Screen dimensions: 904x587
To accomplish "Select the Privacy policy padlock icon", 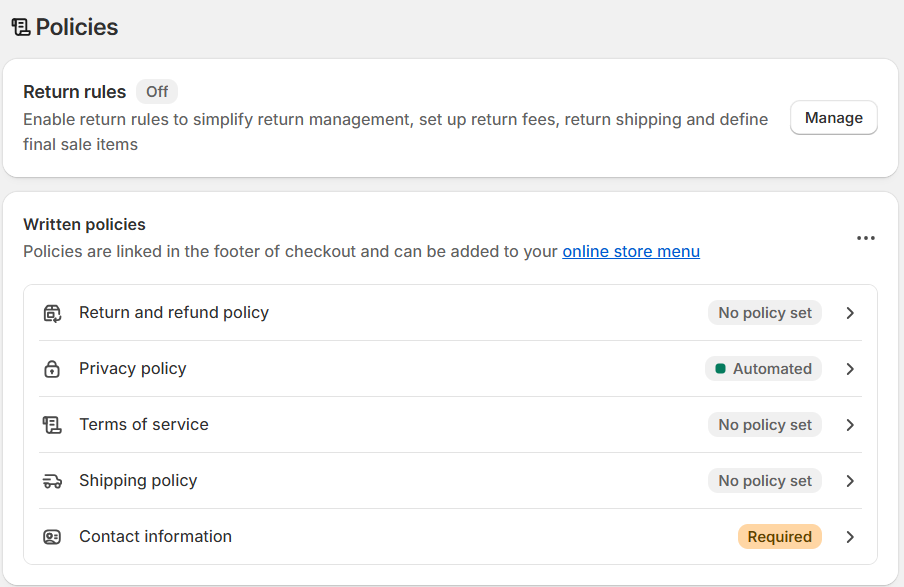I will point(51,368).
